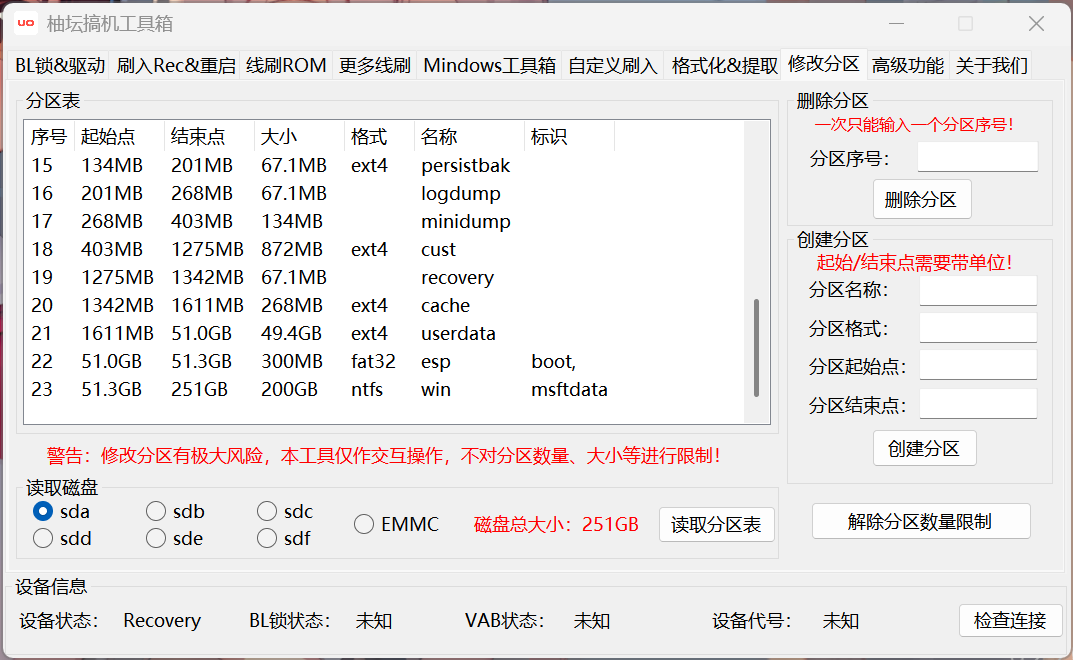Click the 检查连接 button

click(x=1010, y=620)
